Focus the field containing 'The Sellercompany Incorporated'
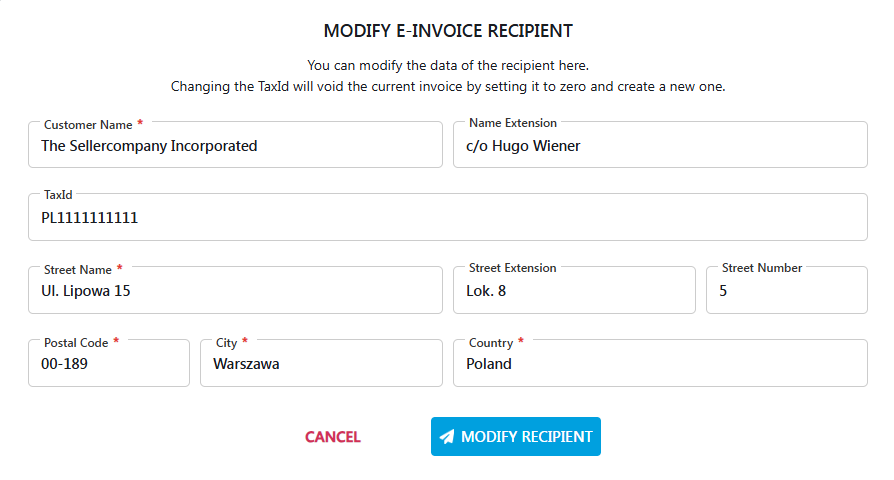This screenshot has height=480, width=894. pyautogui.click(x=235, y=146)
